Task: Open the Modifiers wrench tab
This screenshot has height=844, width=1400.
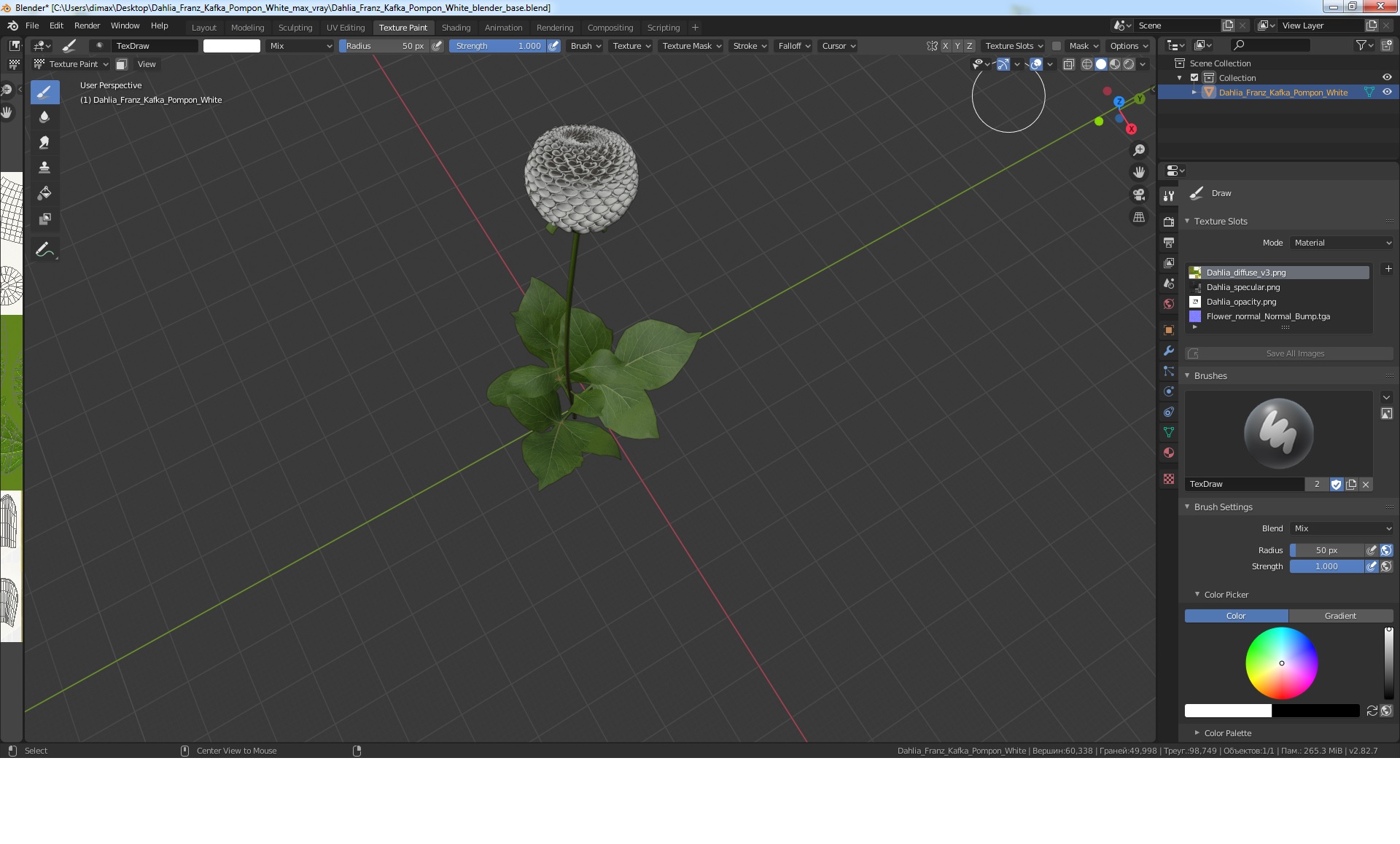Action: click(1169, 351)
